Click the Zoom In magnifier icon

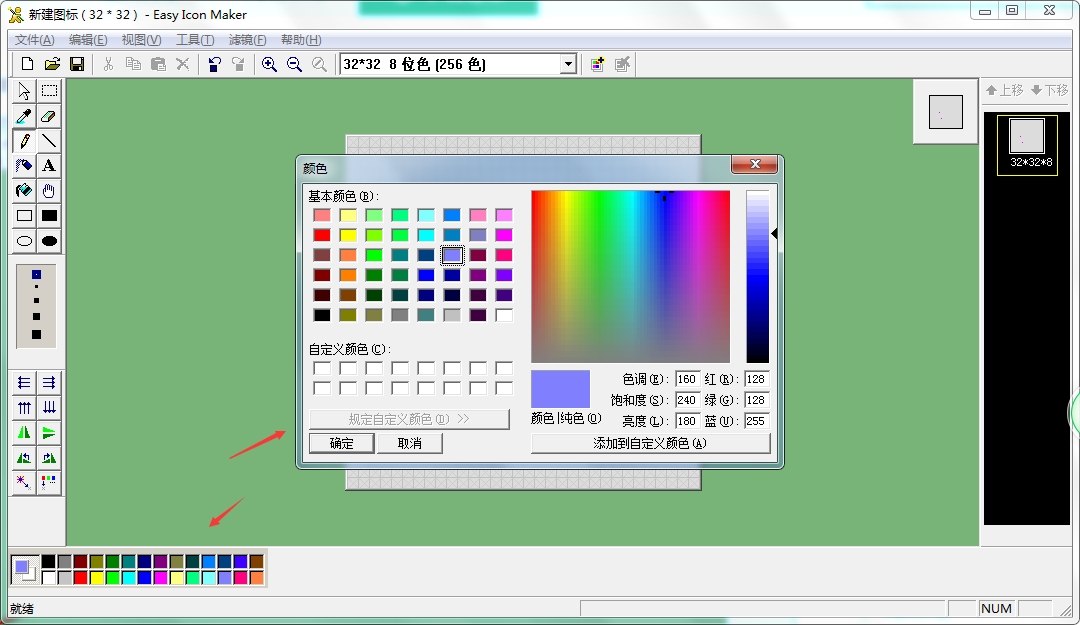pos(269,64)
